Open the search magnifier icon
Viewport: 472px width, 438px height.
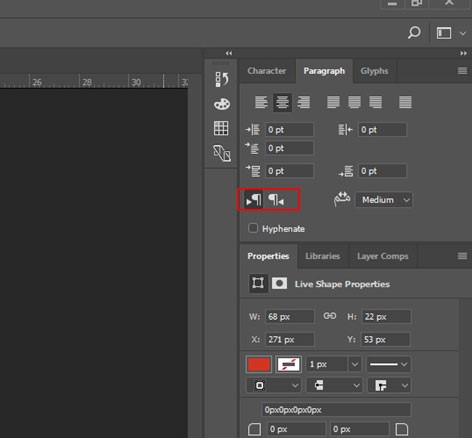(414, 33)
